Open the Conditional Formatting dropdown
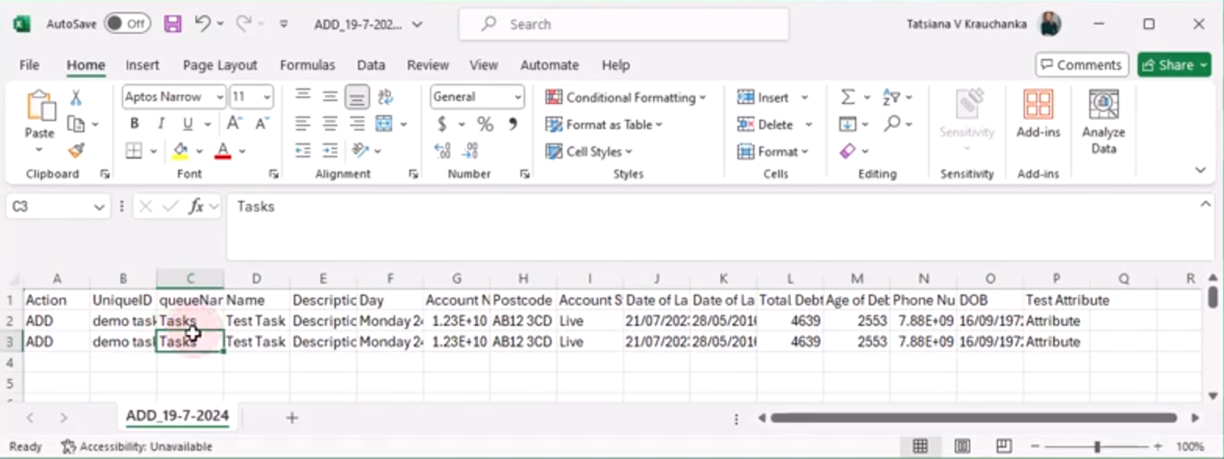Image resolution: width=1224 pixels, height=459 pixels. pos(626,97)
